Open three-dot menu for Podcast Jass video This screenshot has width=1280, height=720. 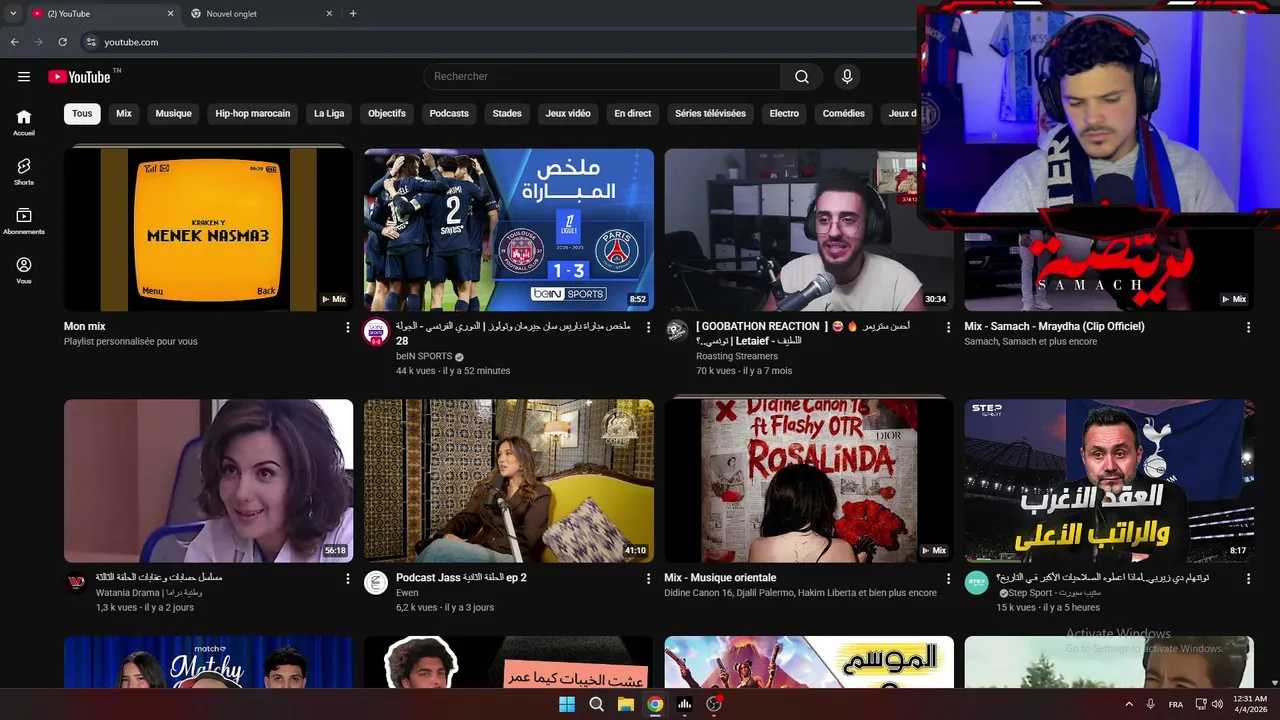tap(648, 578)
